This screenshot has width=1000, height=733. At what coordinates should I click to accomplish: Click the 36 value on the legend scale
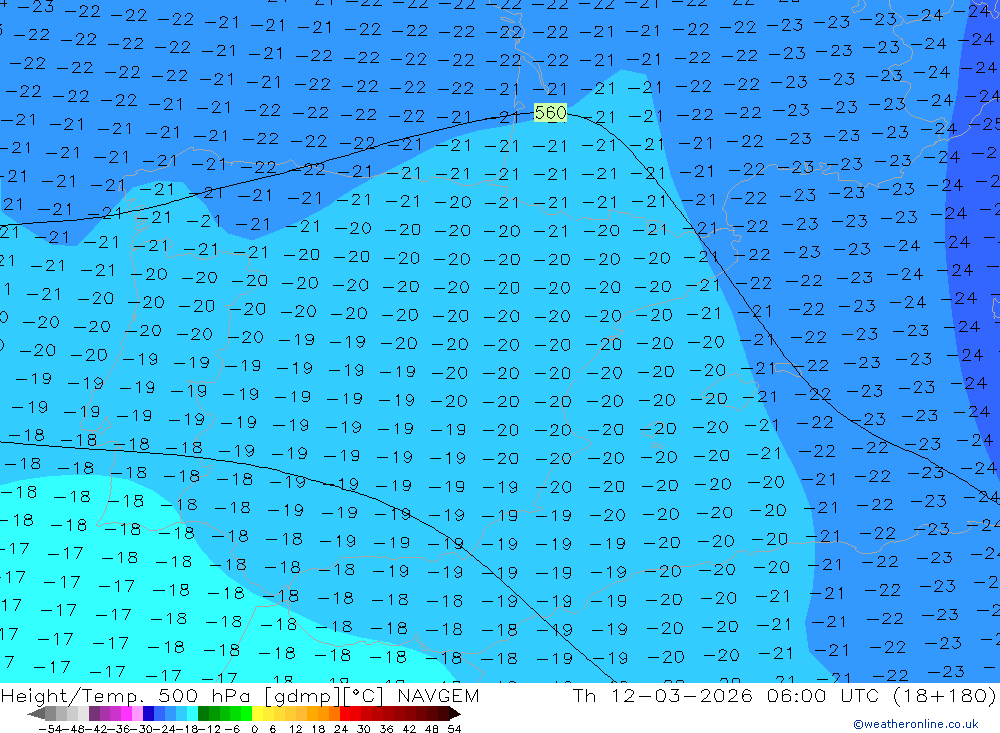(386, 729)
